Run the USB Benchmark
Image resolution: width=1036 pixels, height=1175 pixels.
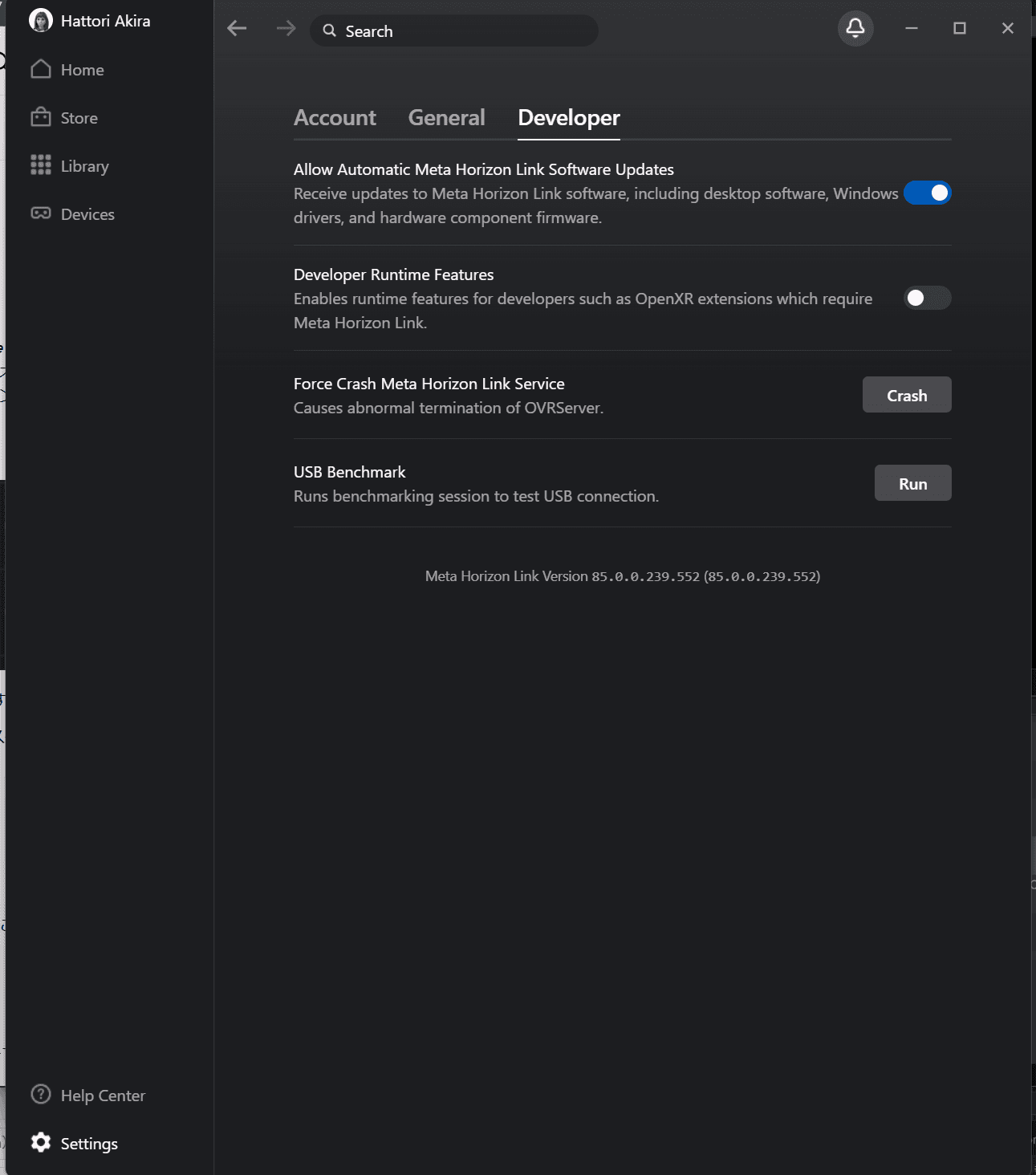coord(912,483)
